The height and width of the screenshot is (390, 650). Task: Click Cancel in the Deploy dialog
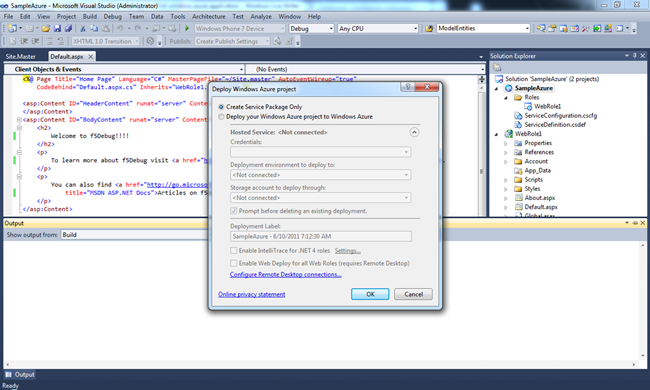tap(413, 294)
